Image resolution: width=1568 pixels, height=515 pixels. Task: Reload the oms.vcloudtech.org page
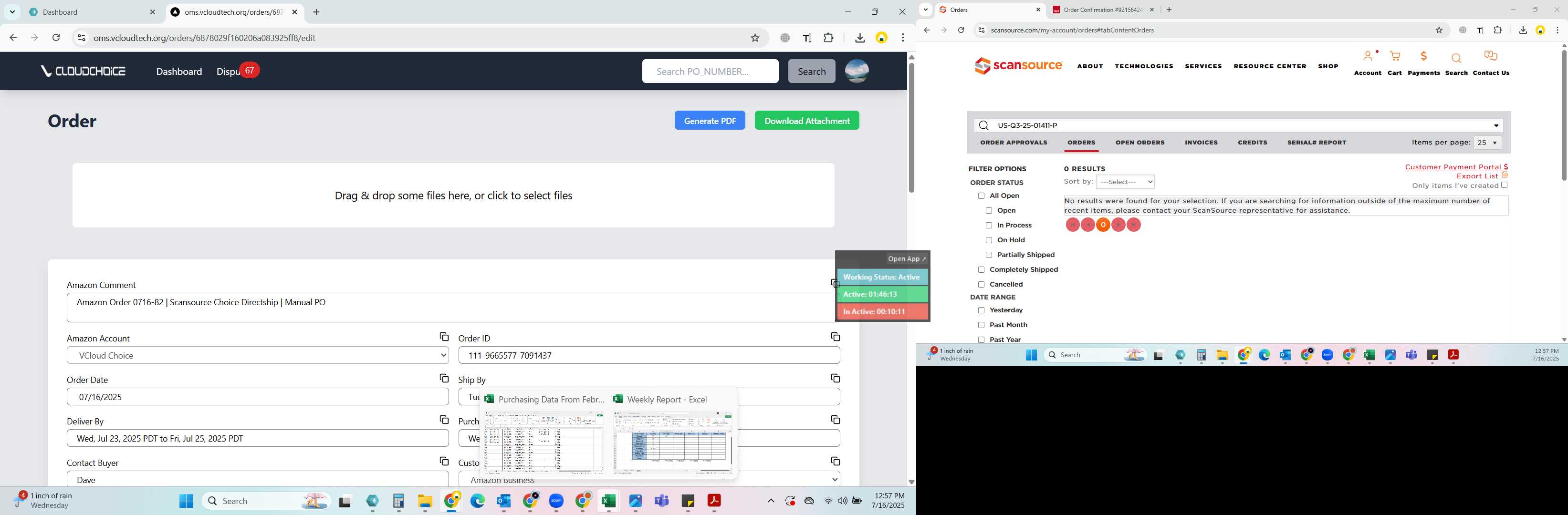tap(56, 38)
